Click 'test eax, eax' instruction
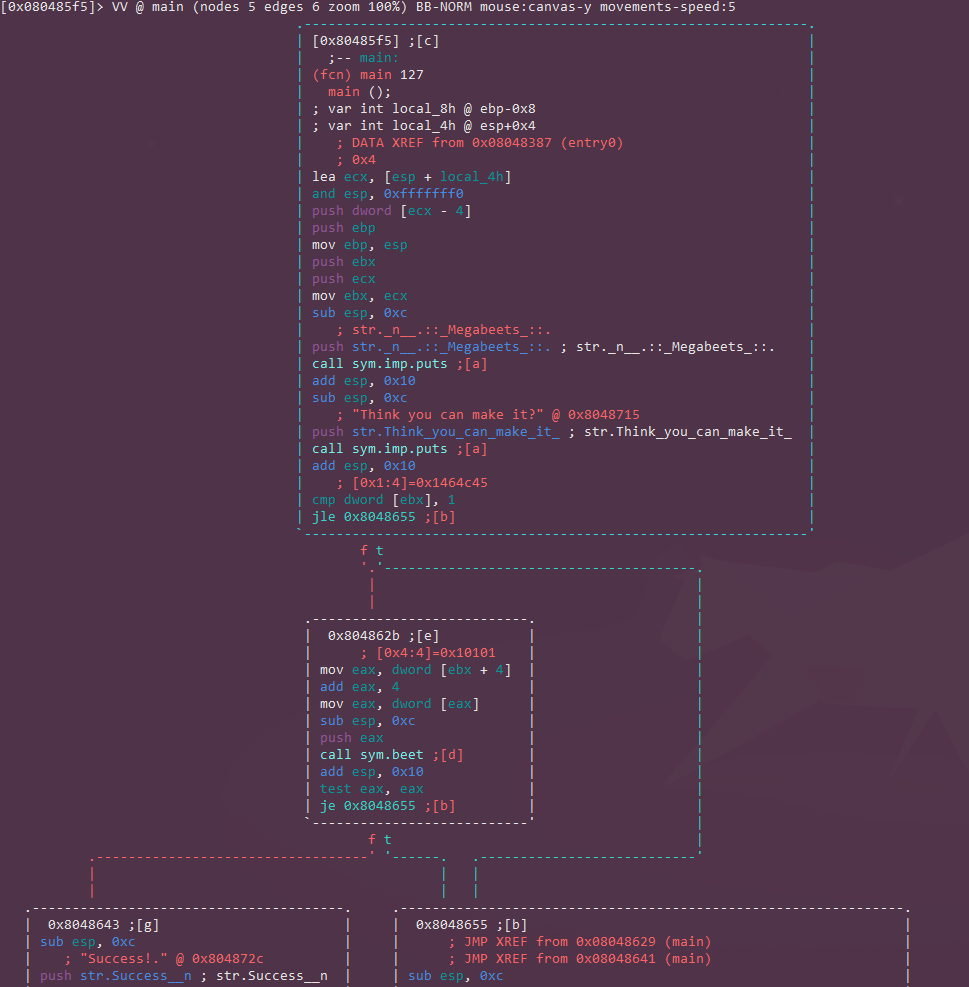The height and width of the screenshot is (987, 969). [x=371, y=789]
